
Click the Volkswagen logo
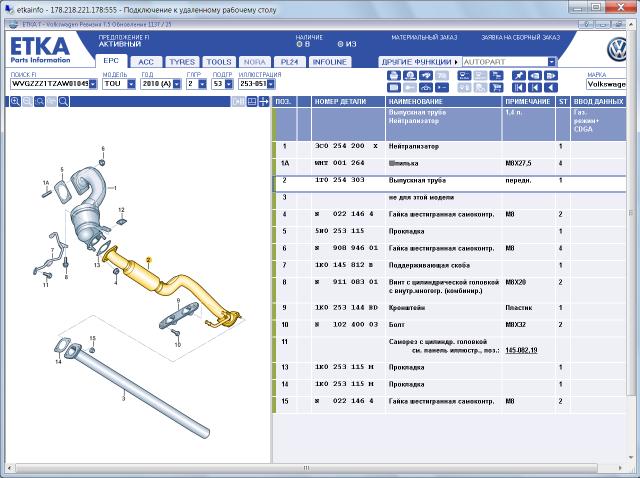coord(616,49)
